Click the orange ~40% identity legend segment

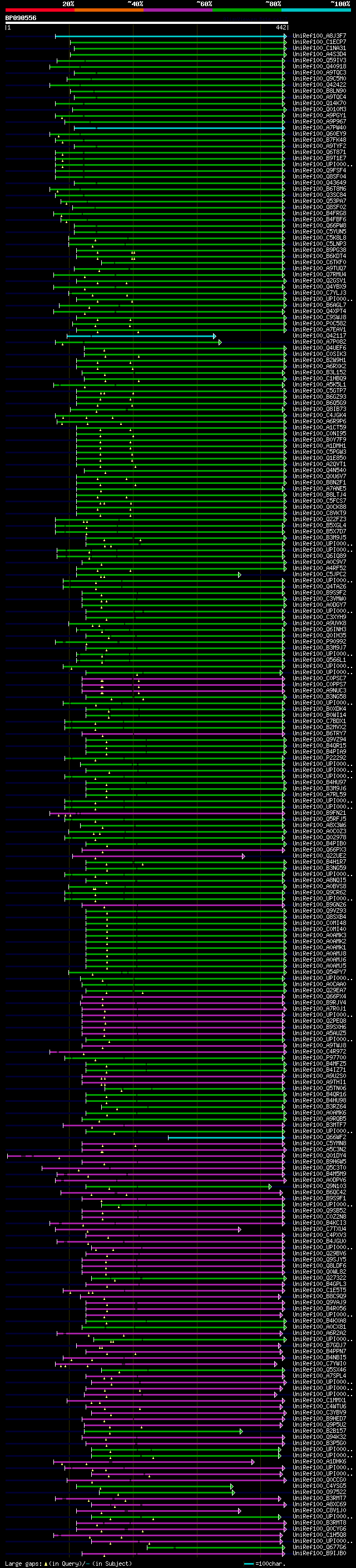tap(109, 10)
